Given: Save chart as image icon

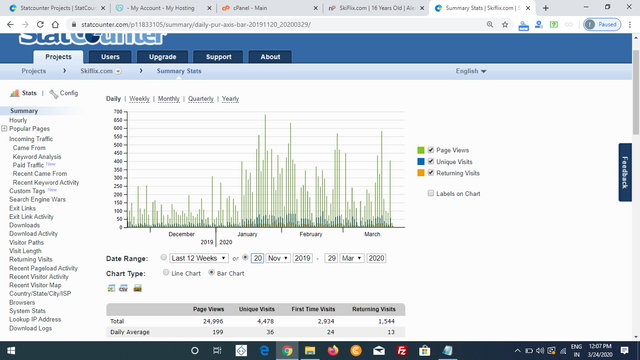Looking at the screenshot, I should point(138,288).
